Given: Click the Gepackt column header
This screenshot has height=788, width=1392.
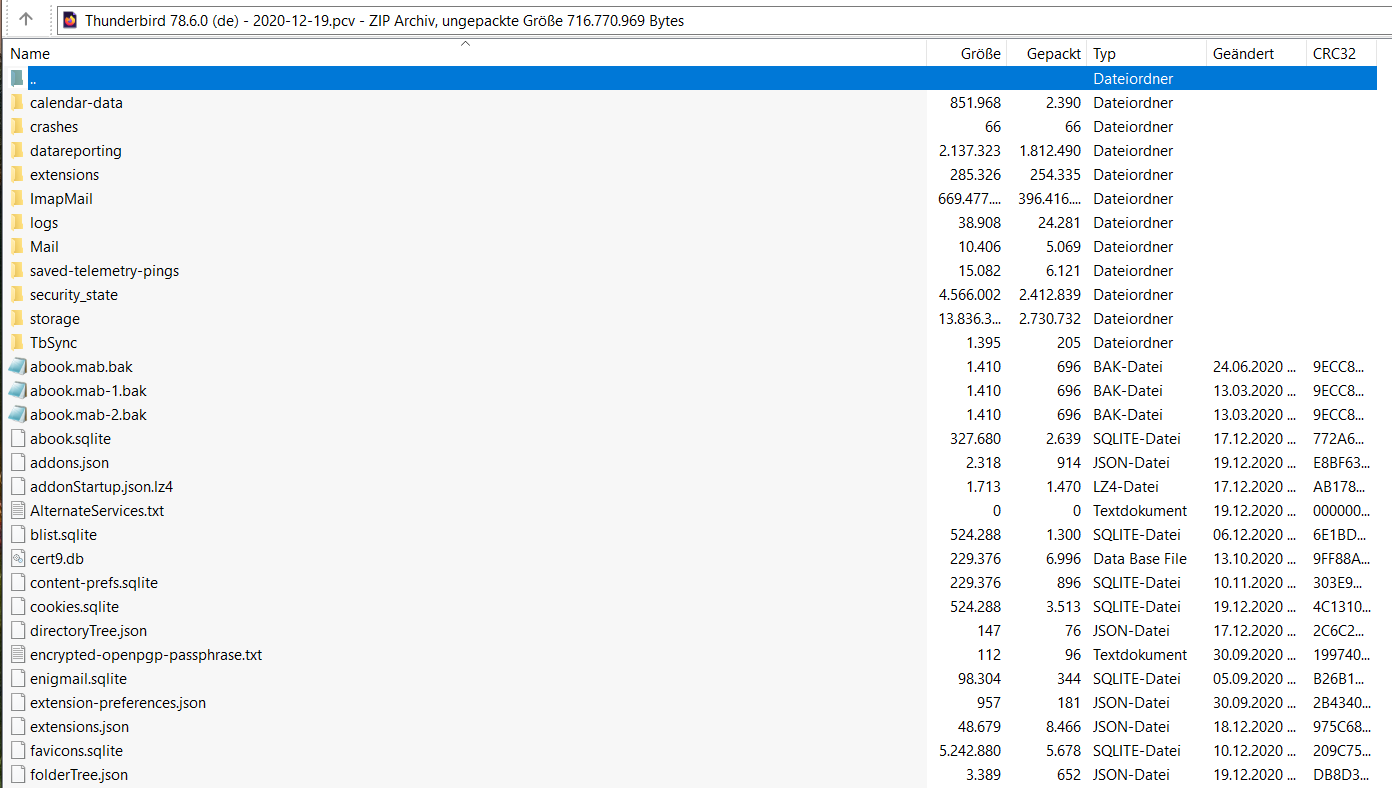Looking at the screenshot, I should pyautogui.click(x=1053, y=54).
